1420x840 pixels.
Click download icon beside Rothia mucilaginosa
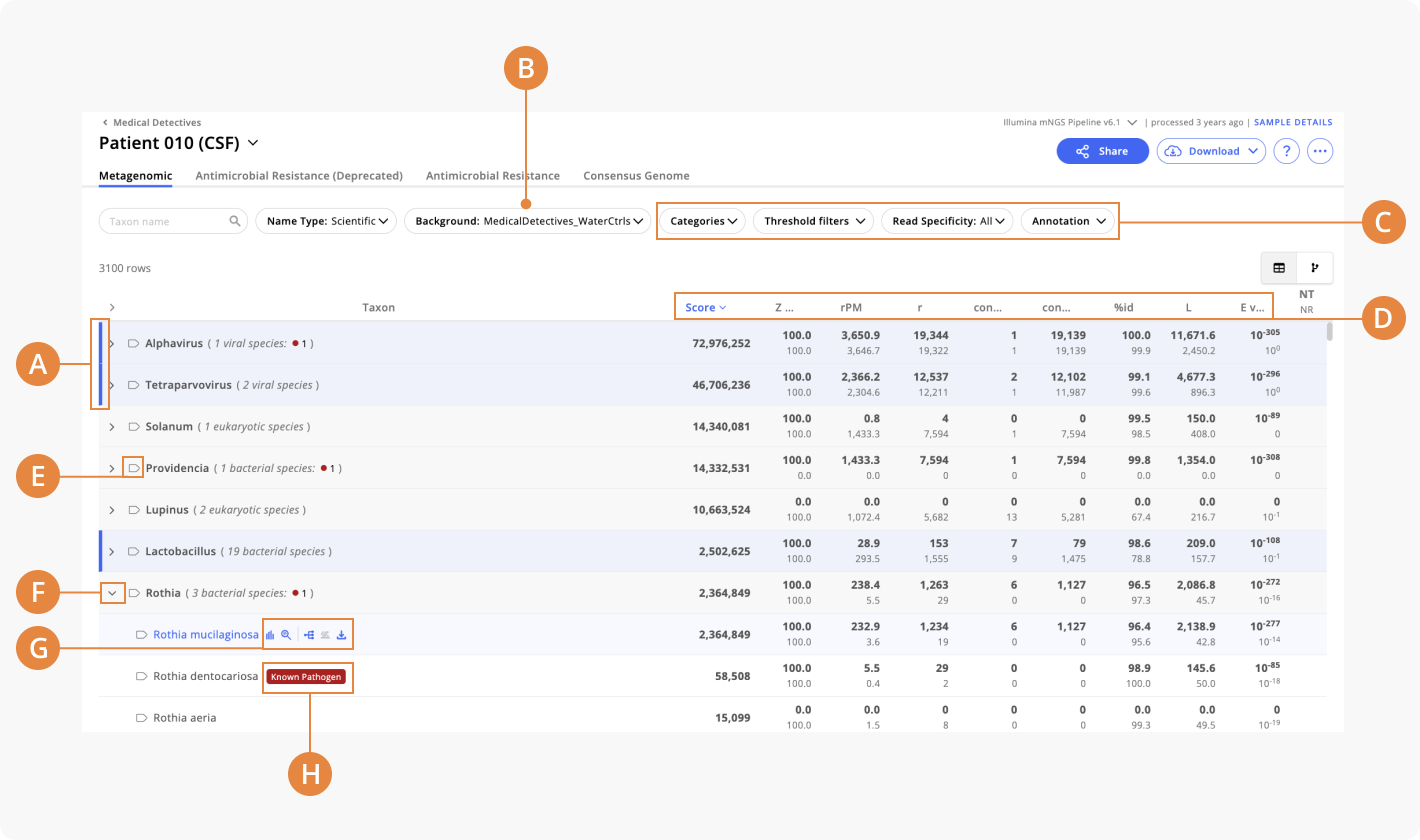[341, 635]
